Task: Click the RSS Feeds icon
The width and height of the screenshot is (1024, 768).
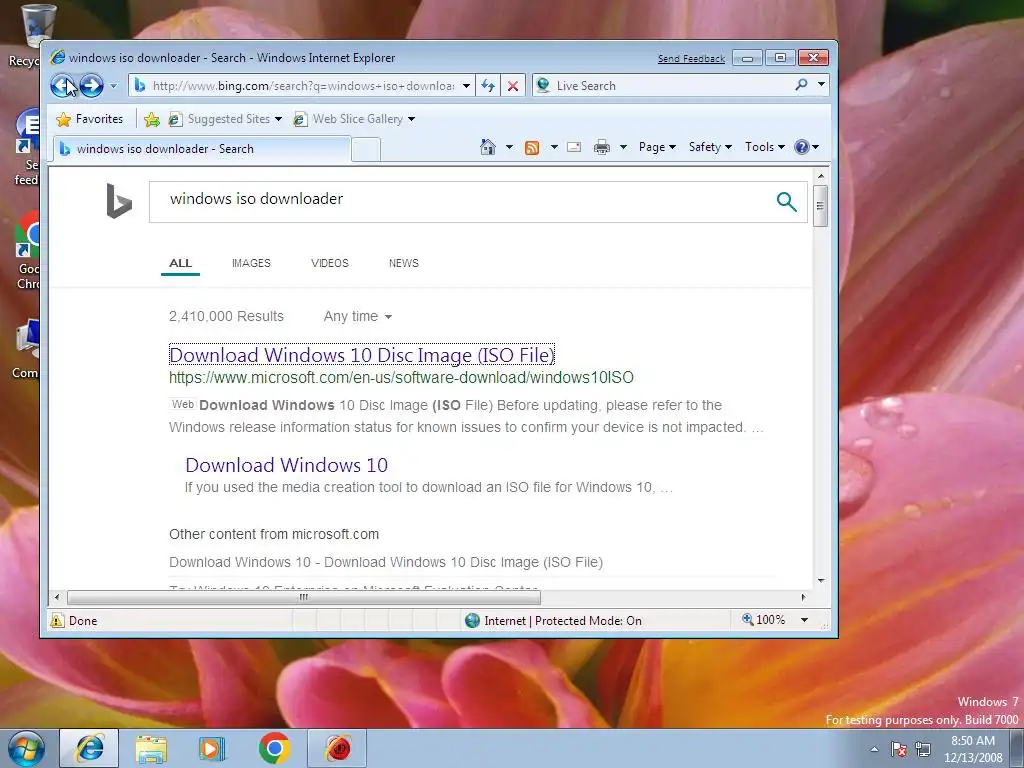Action: (532, 148)
